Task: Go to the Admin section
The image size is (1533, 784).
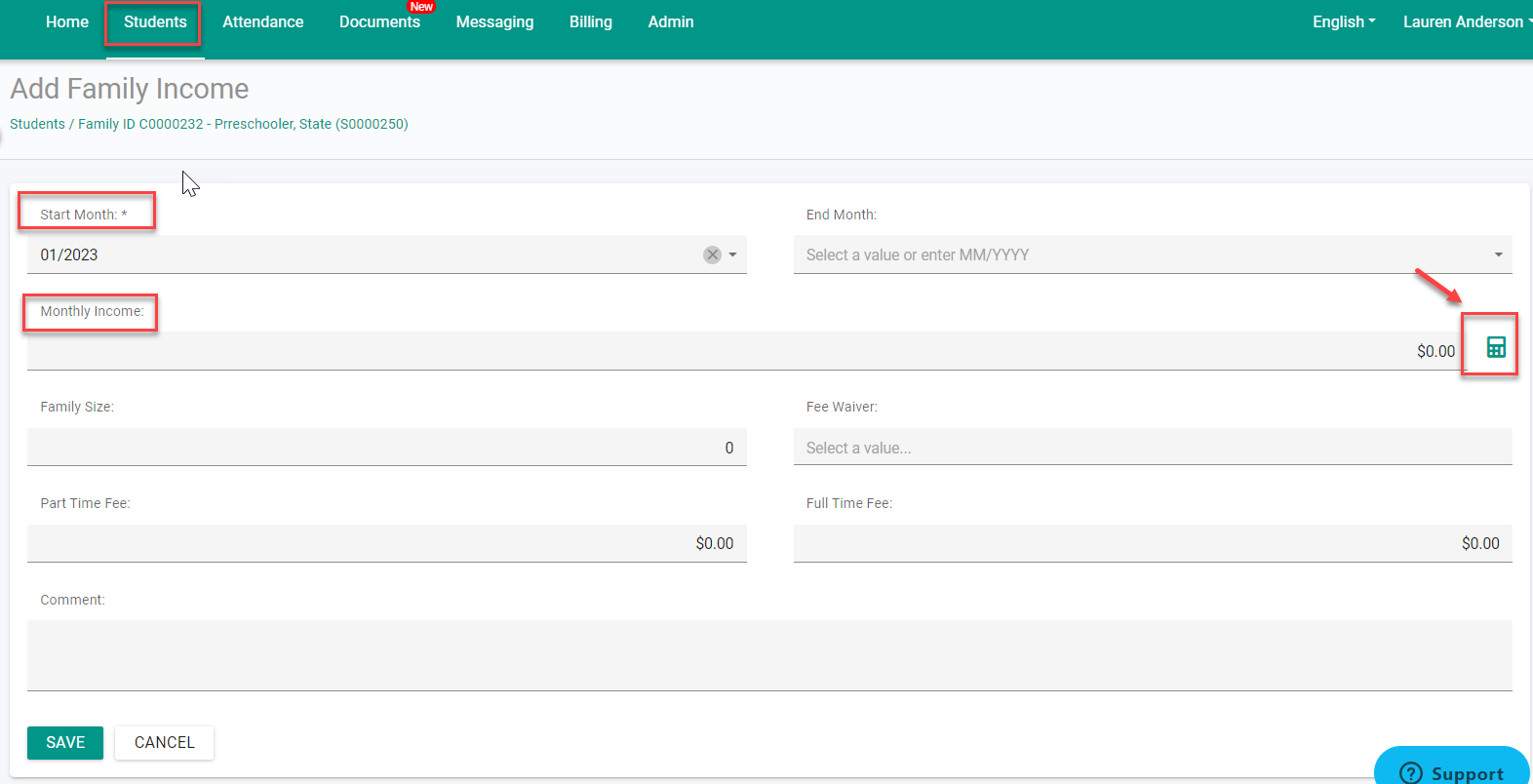Action: click(x=671, y=21)
